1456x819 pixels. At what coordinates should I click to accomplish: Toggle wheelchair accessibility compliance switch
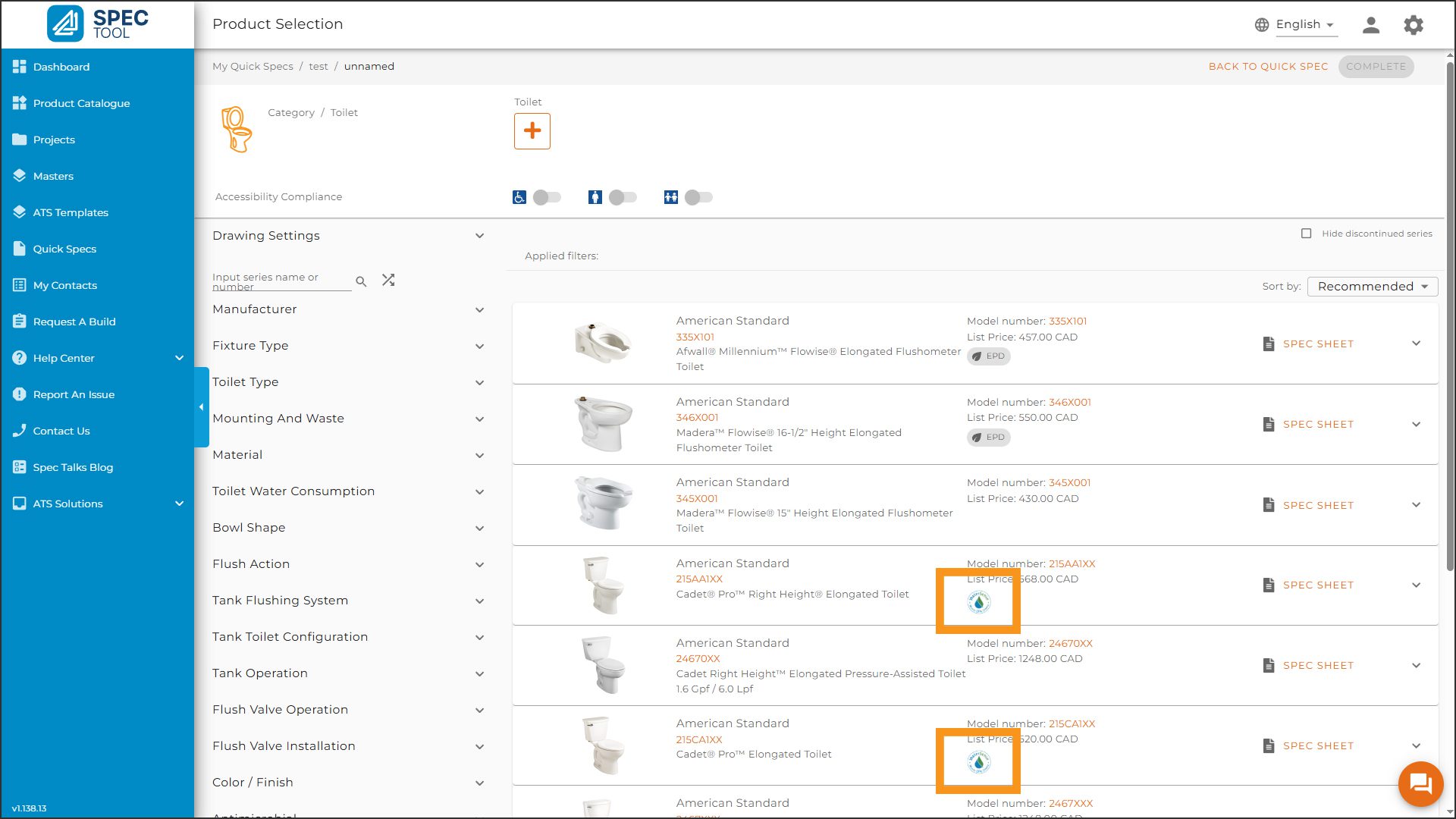(x=547, y=197)
